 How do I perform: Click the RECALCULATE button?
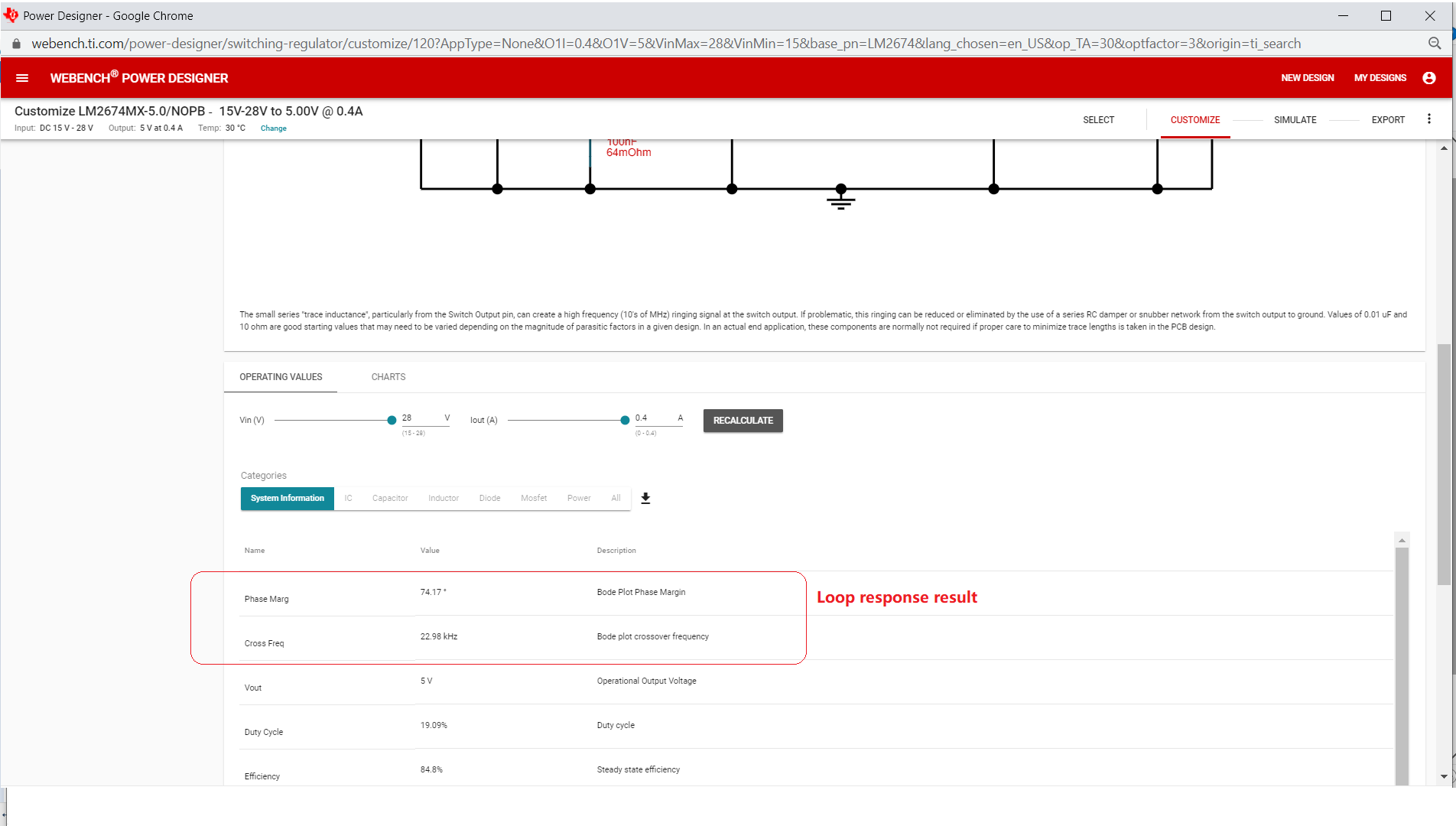[x=743, y=421]
